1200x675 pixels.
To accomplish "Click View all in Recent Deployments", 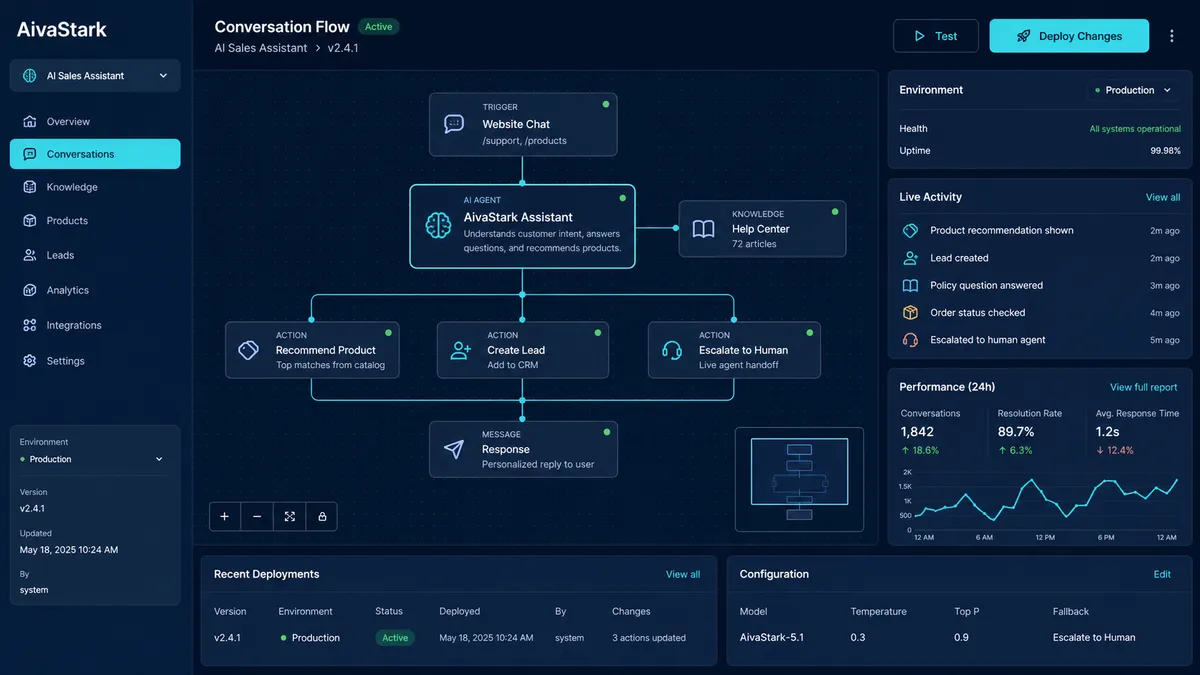I will (x=683, y=574).
